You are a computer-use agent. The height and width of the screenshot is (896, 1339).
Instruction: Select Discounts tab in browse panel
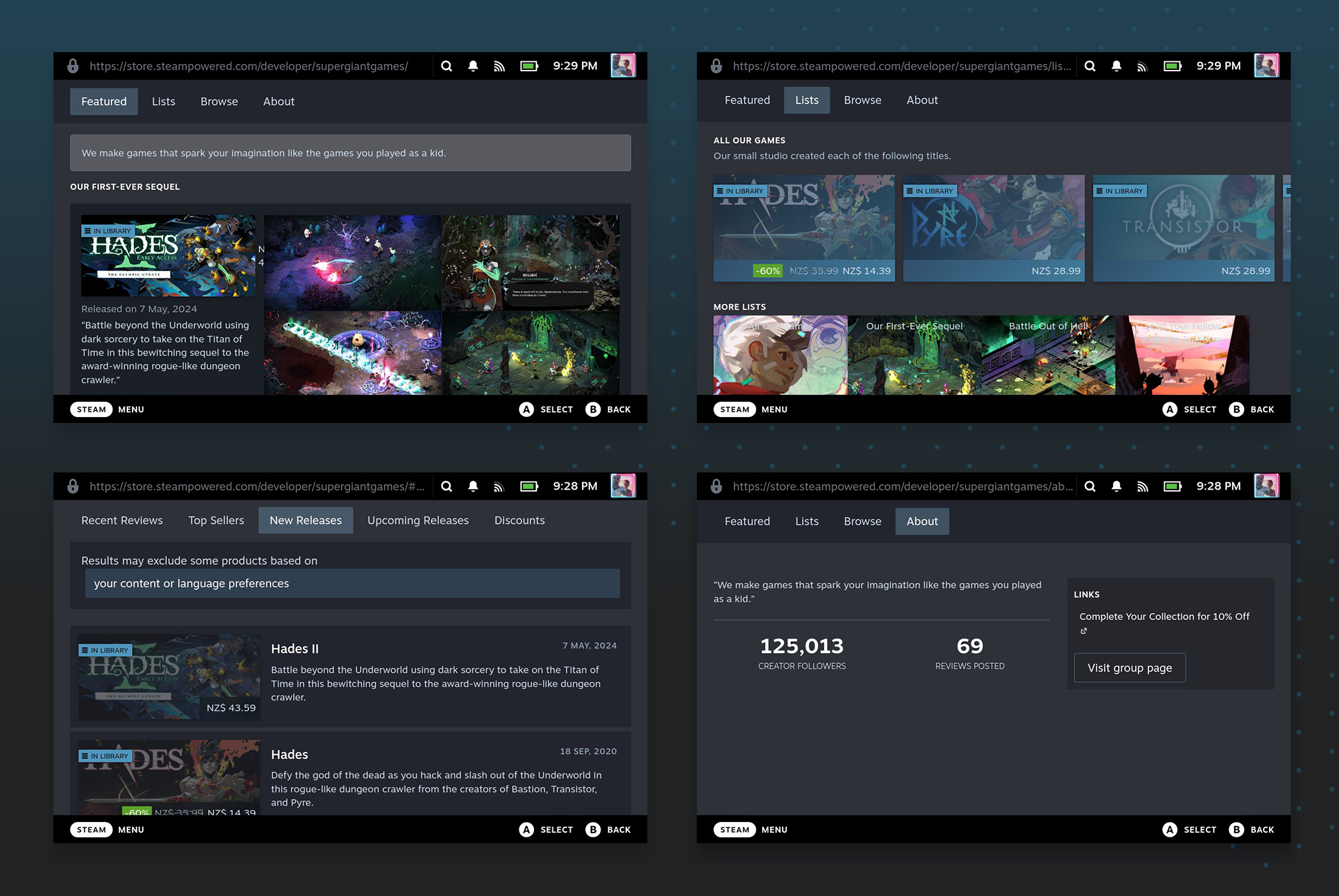pos(519,521)
